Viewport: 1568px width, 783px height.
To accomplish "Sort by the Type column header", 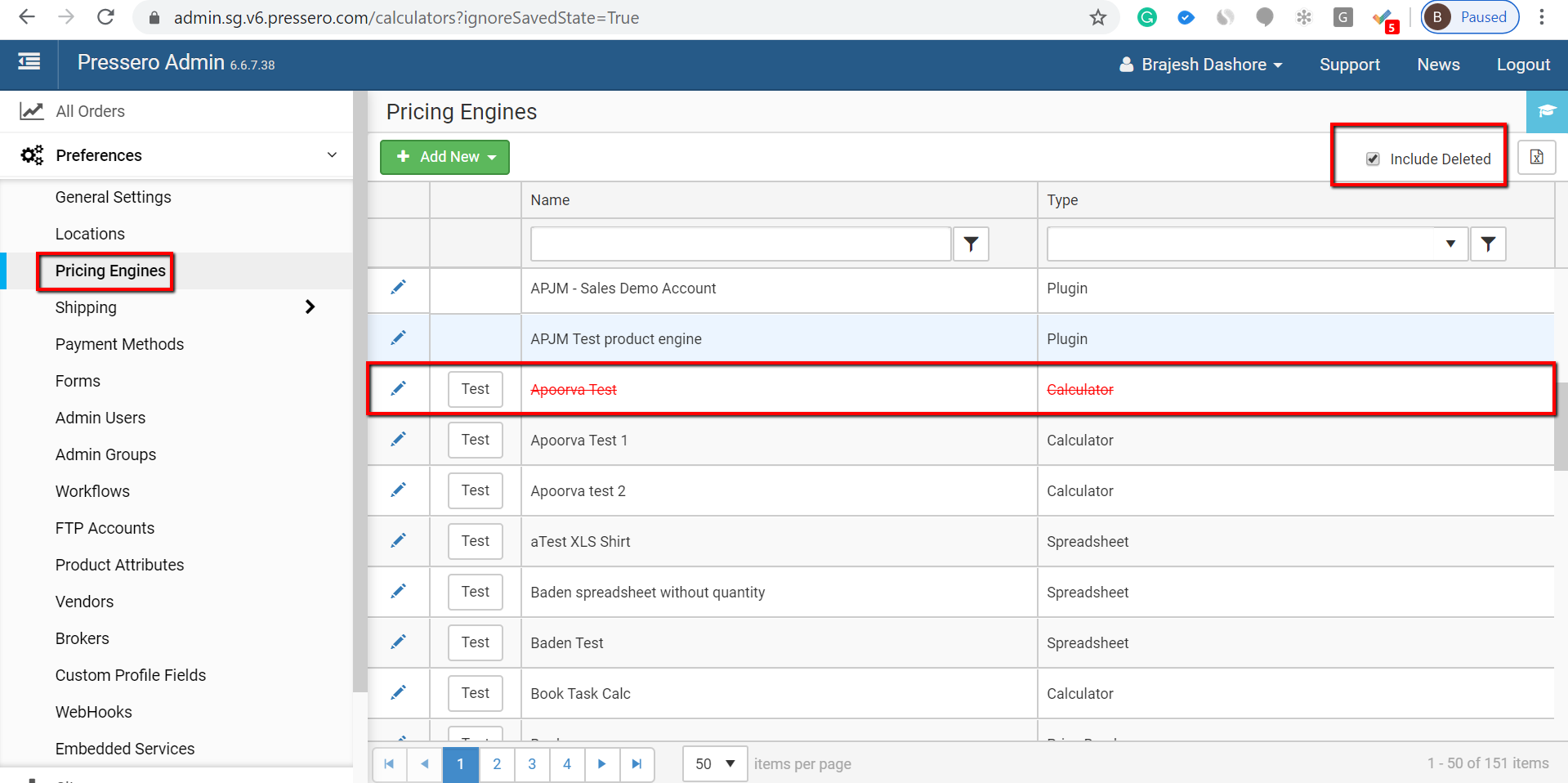I will [x=1062, y=200].
